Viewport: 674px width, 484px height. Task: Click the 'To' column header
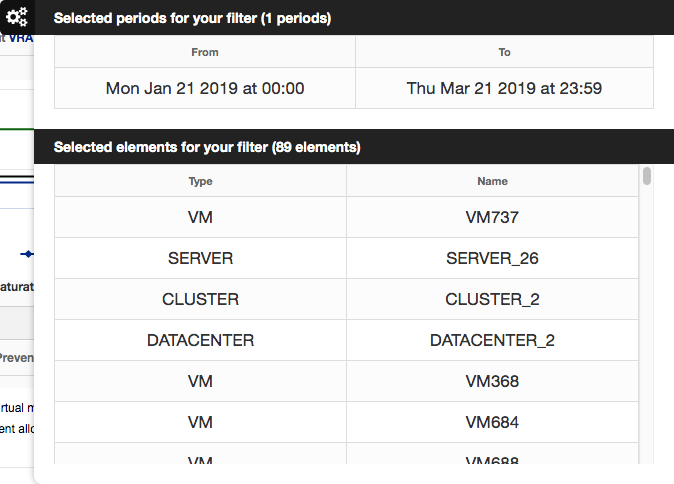504,52
